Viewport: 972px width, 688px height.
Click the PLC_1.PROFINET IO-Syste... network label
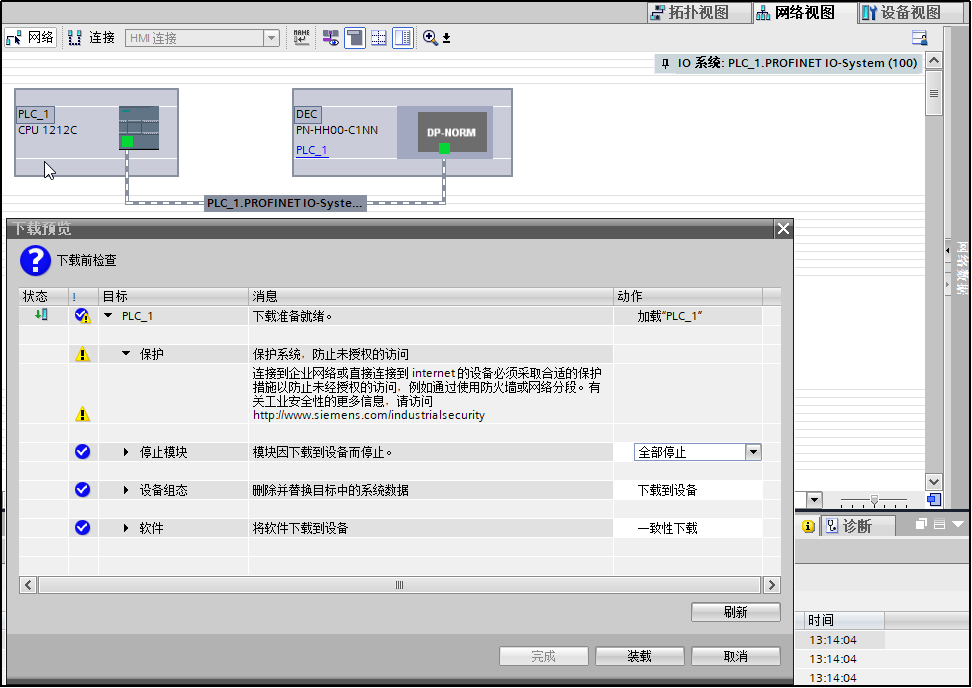285,203
